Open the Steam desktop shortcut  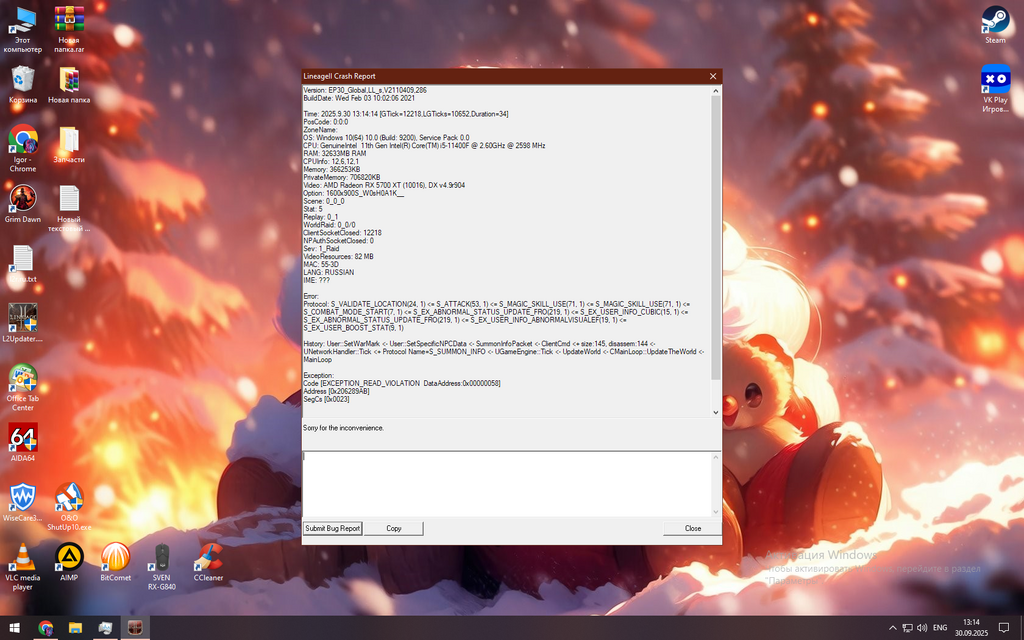click(x=995, y=22)
